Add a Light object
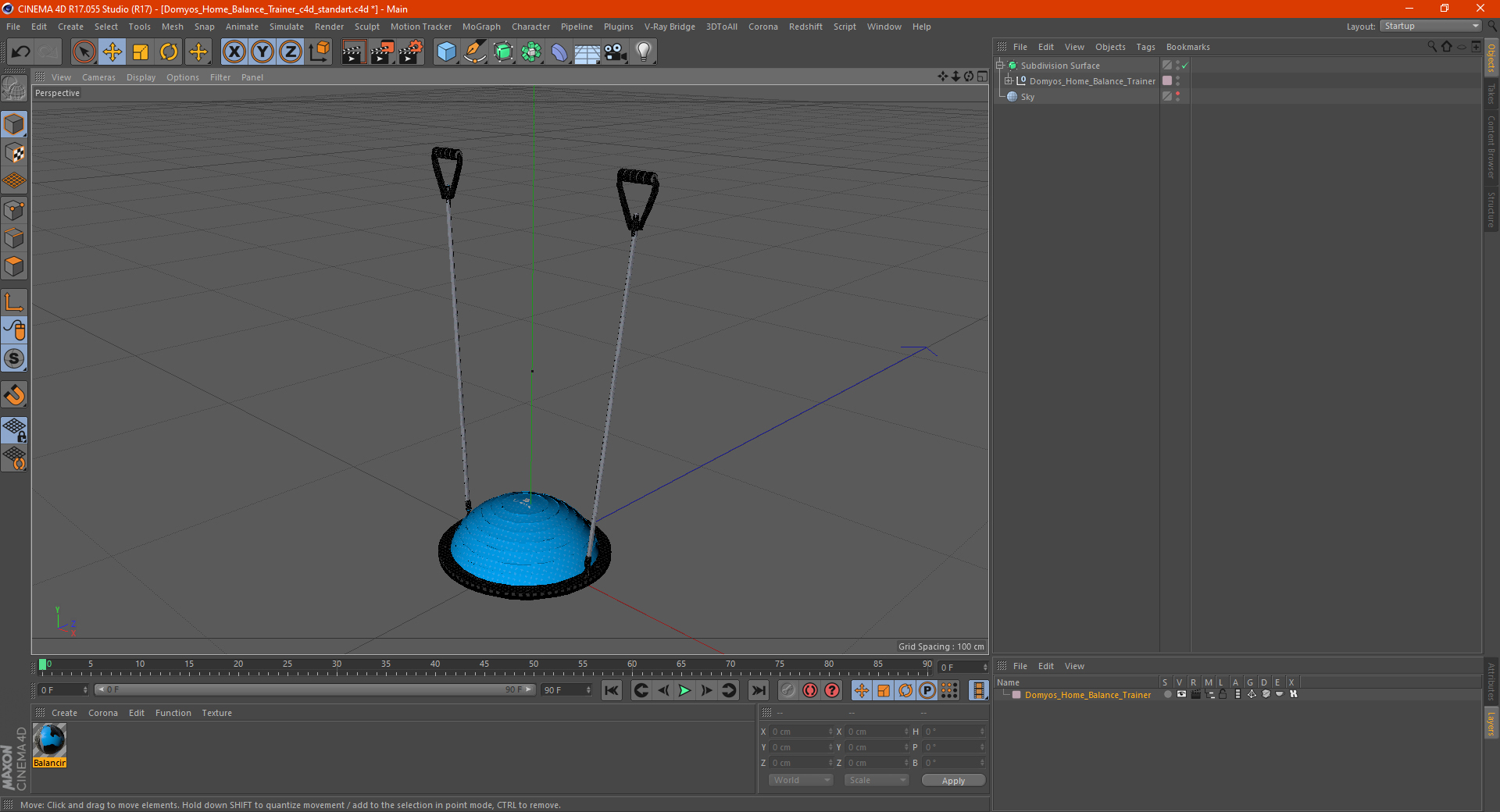 [644, 52]
